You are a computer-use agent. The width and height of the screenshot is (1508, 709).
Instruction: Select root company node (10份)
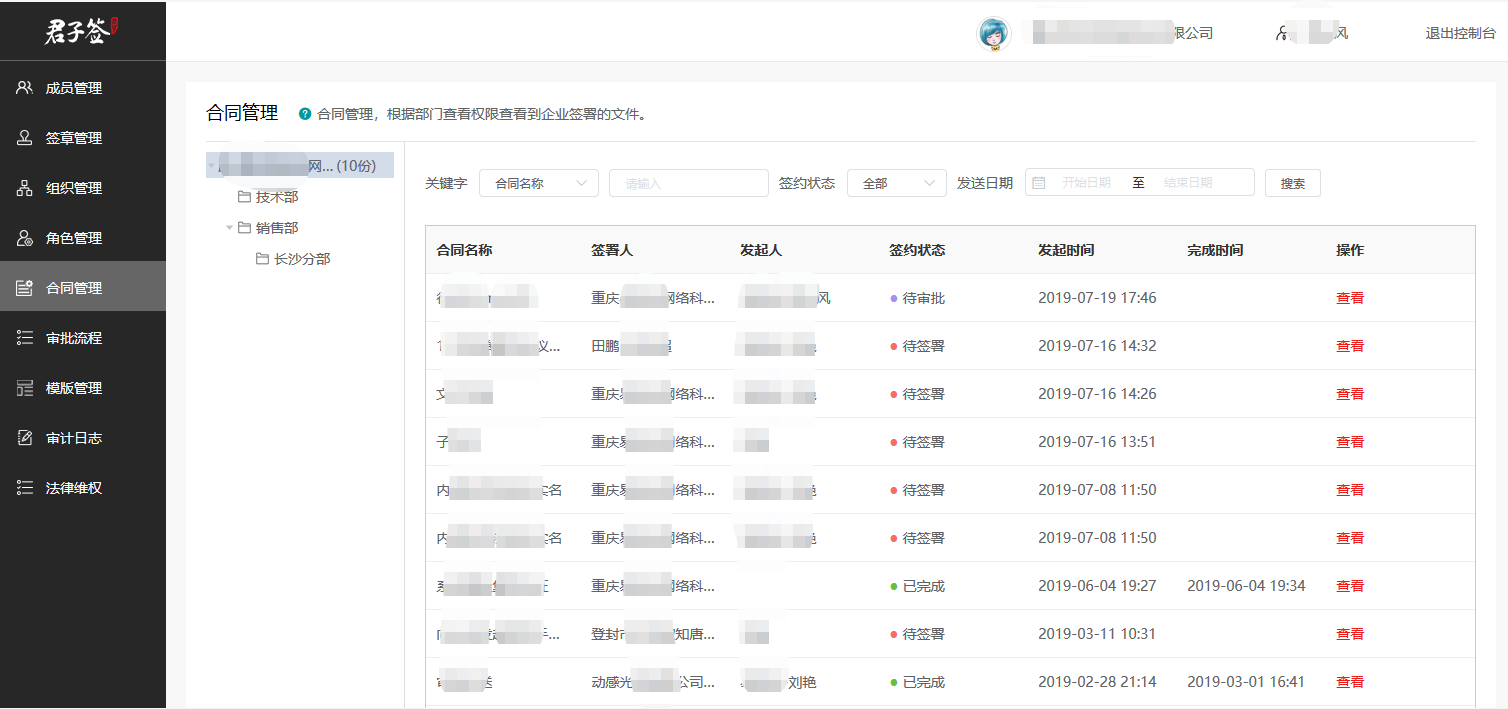(x=300, y=165)
